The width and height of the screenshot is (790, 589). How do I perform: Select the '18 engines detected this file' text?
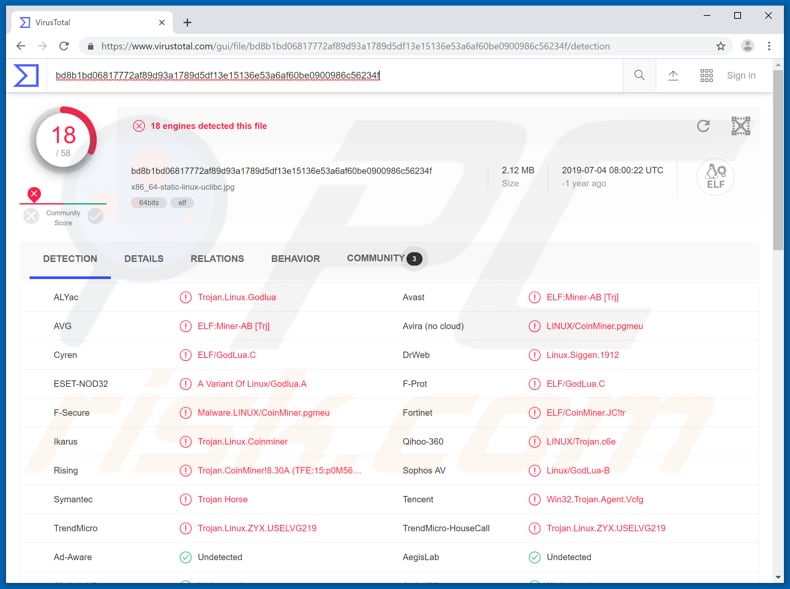tap(209, 126)
